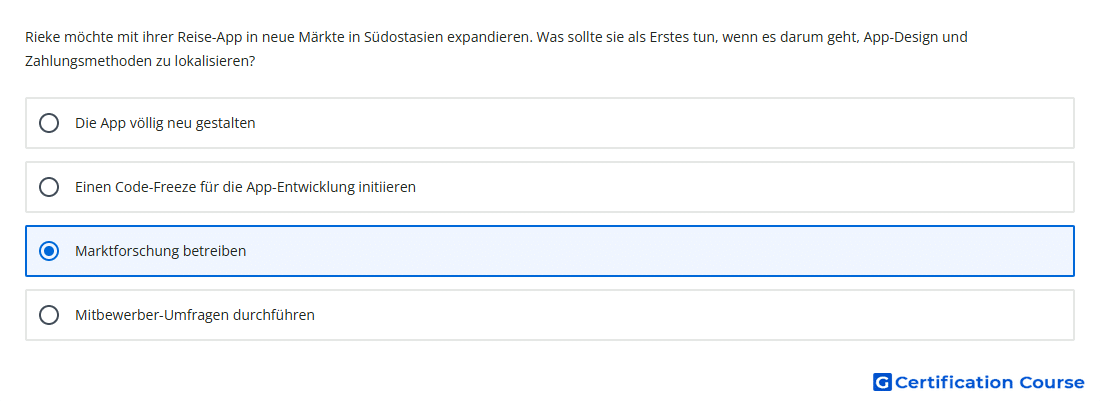The image size is (1100, 401).
Task: Click the answer text mentioning App-Entwicklung initiieren
Action: [x=246, y=187]
